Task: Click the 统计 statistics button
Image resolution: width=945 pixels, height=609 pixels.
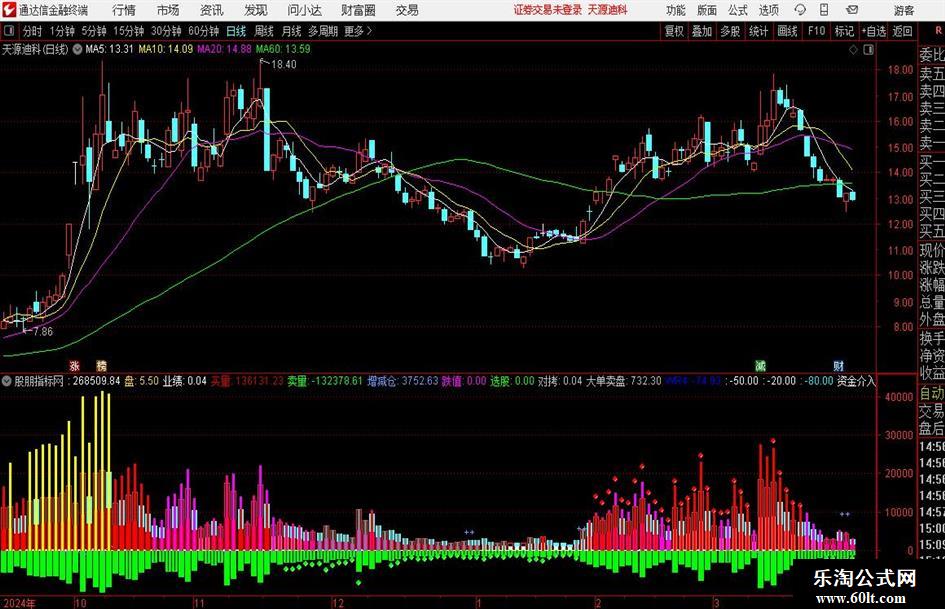Action: point(758,31)
